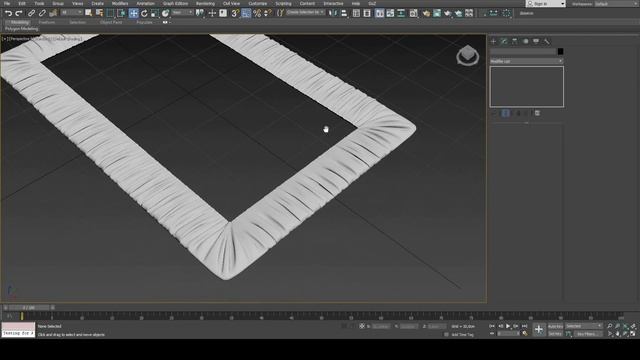
Task: Toggle the Window/Crossing selection icon
Action: (x=121, y=13)
